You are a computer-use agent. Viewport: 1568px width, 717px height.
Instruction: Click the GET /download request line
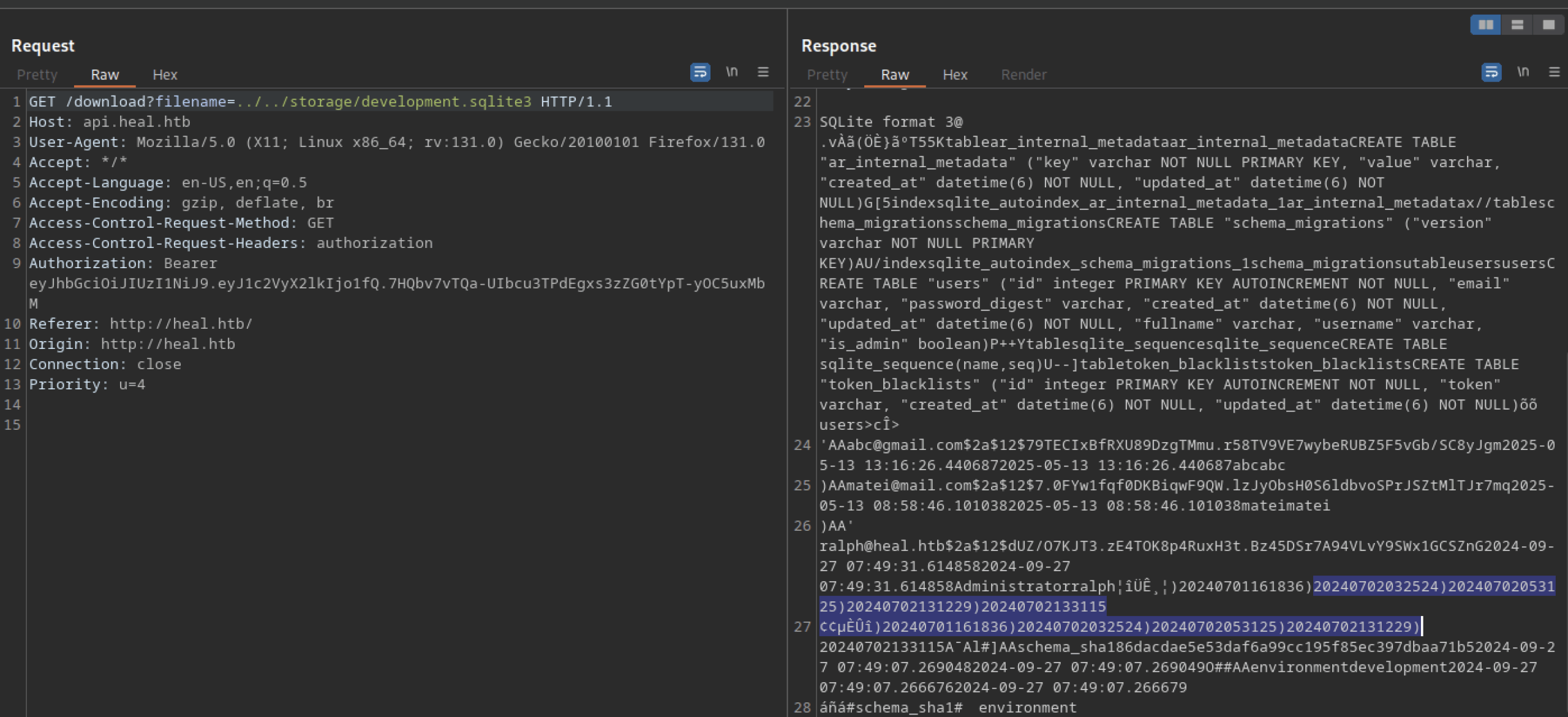point(320,102)
